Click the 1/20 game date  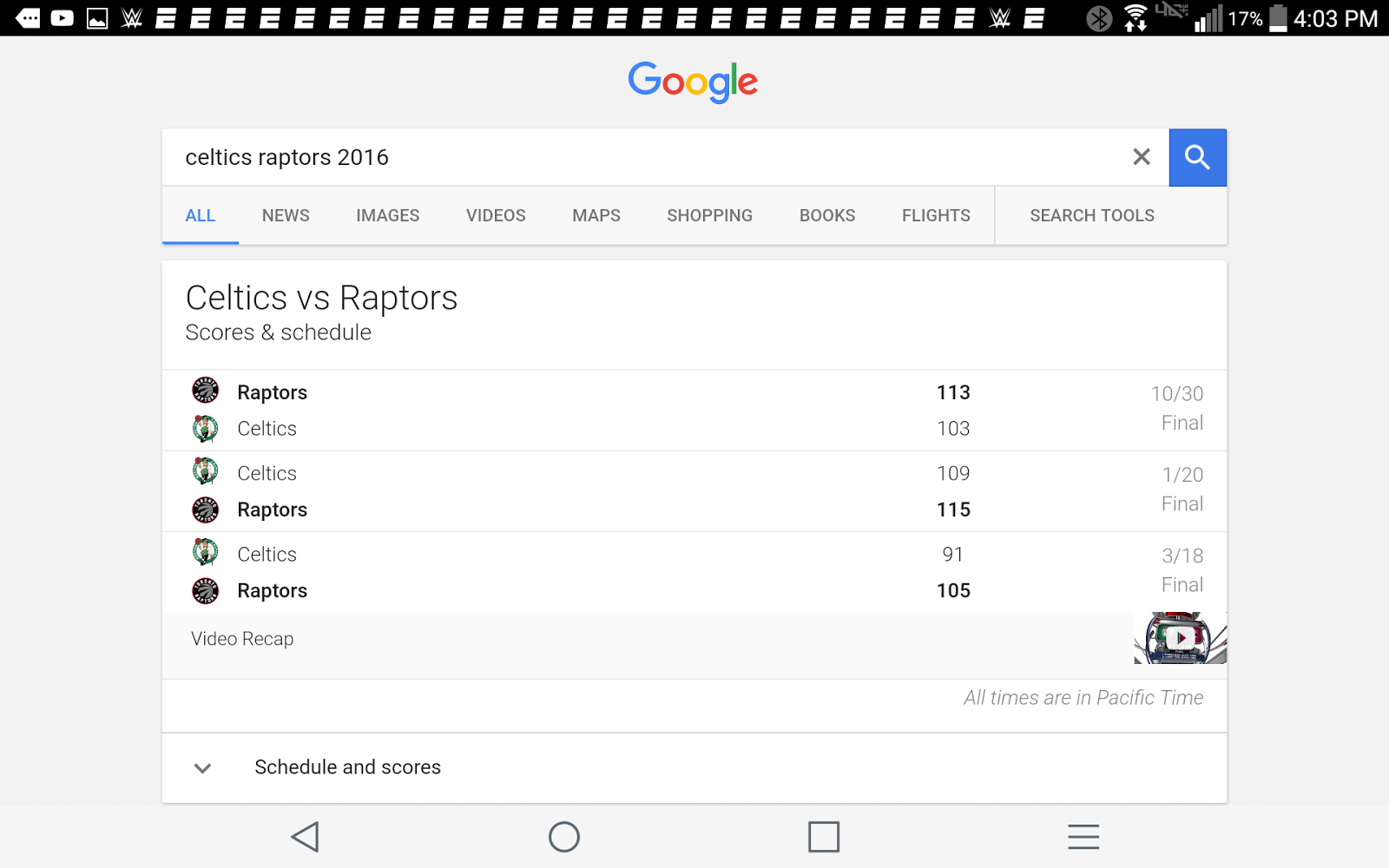point(1182,475)
